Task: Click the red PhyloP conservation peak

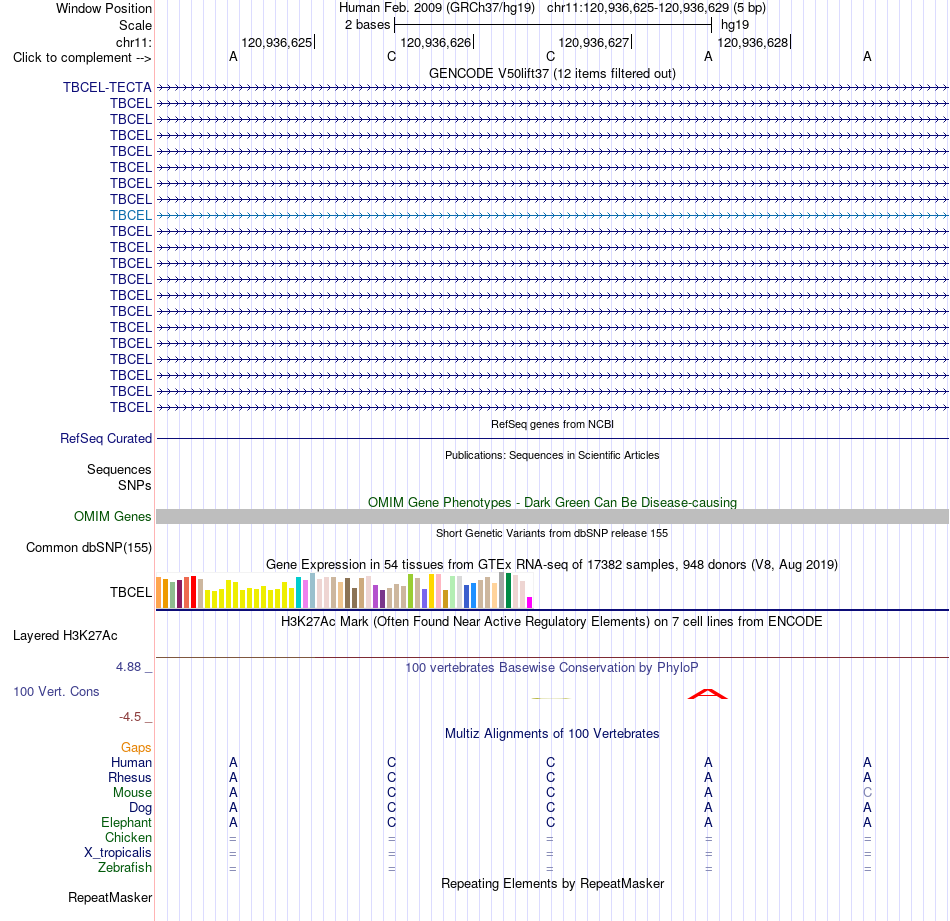Action: 708,694
